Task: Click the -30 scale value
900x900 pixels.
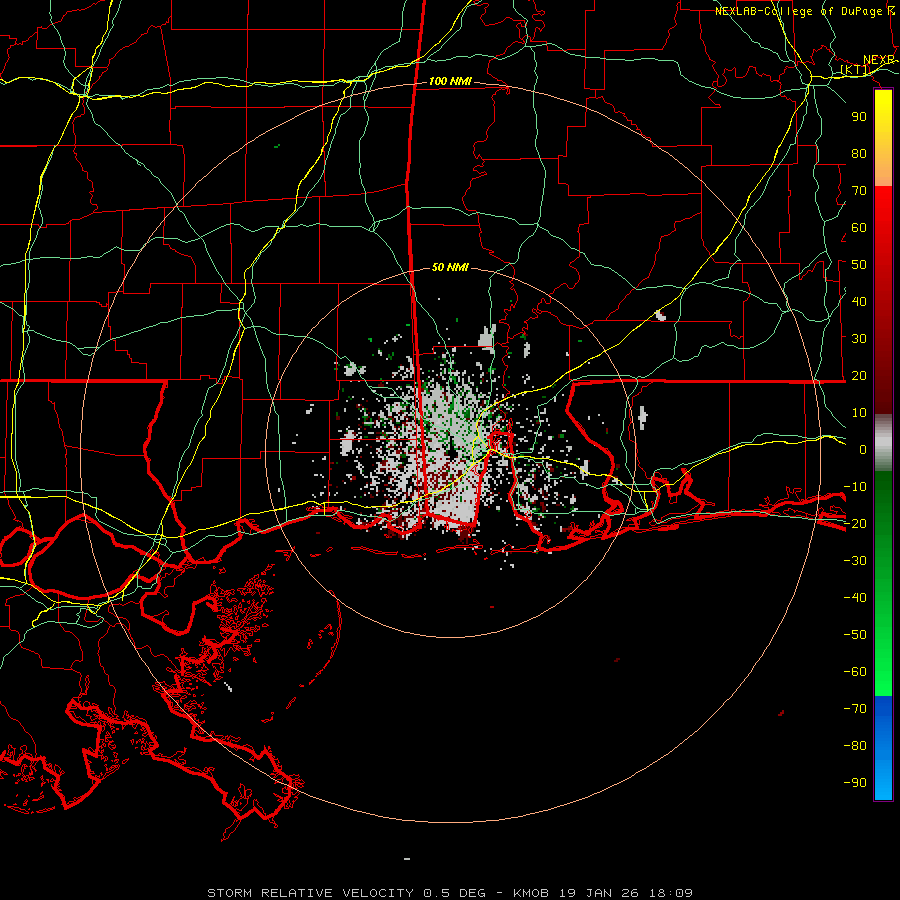Action: coord(855,561)
